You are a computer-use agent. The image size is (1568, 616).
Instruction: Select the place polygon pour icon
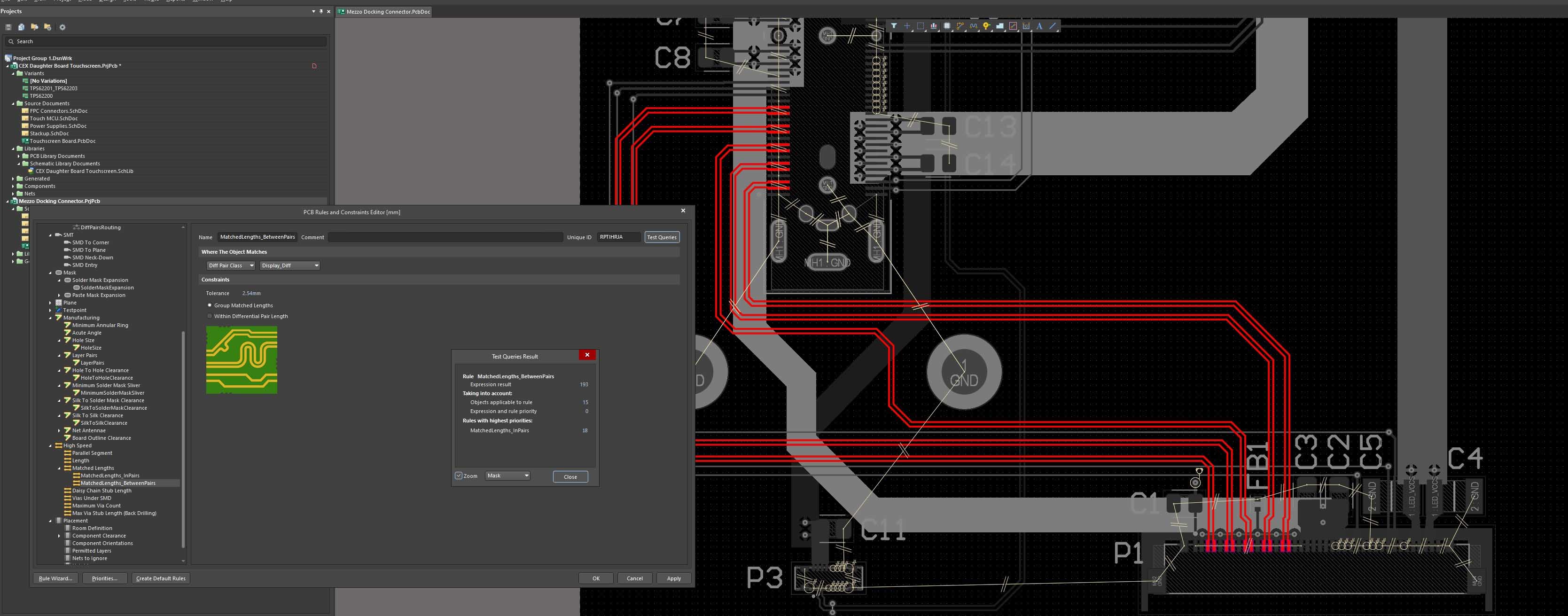(1000, 26)
